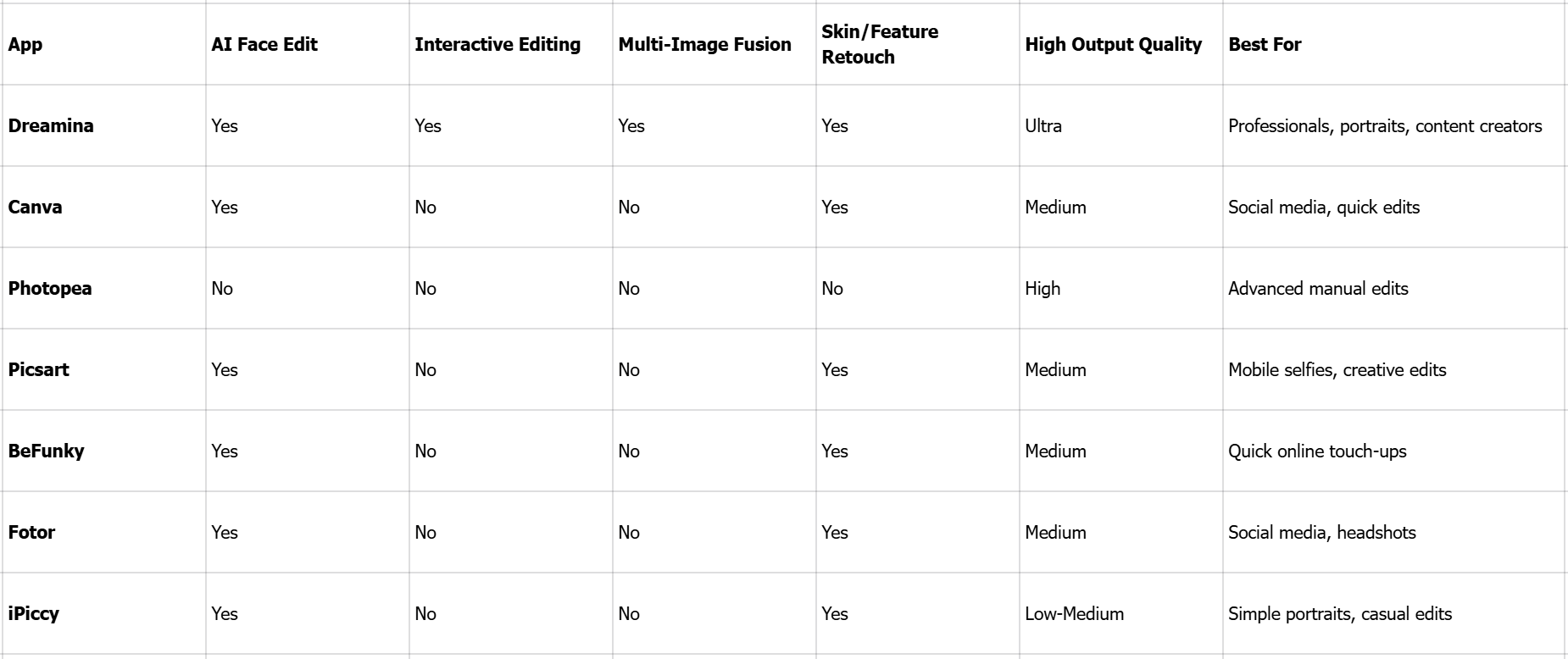Select the BeFunky app cell

(46, 451)
